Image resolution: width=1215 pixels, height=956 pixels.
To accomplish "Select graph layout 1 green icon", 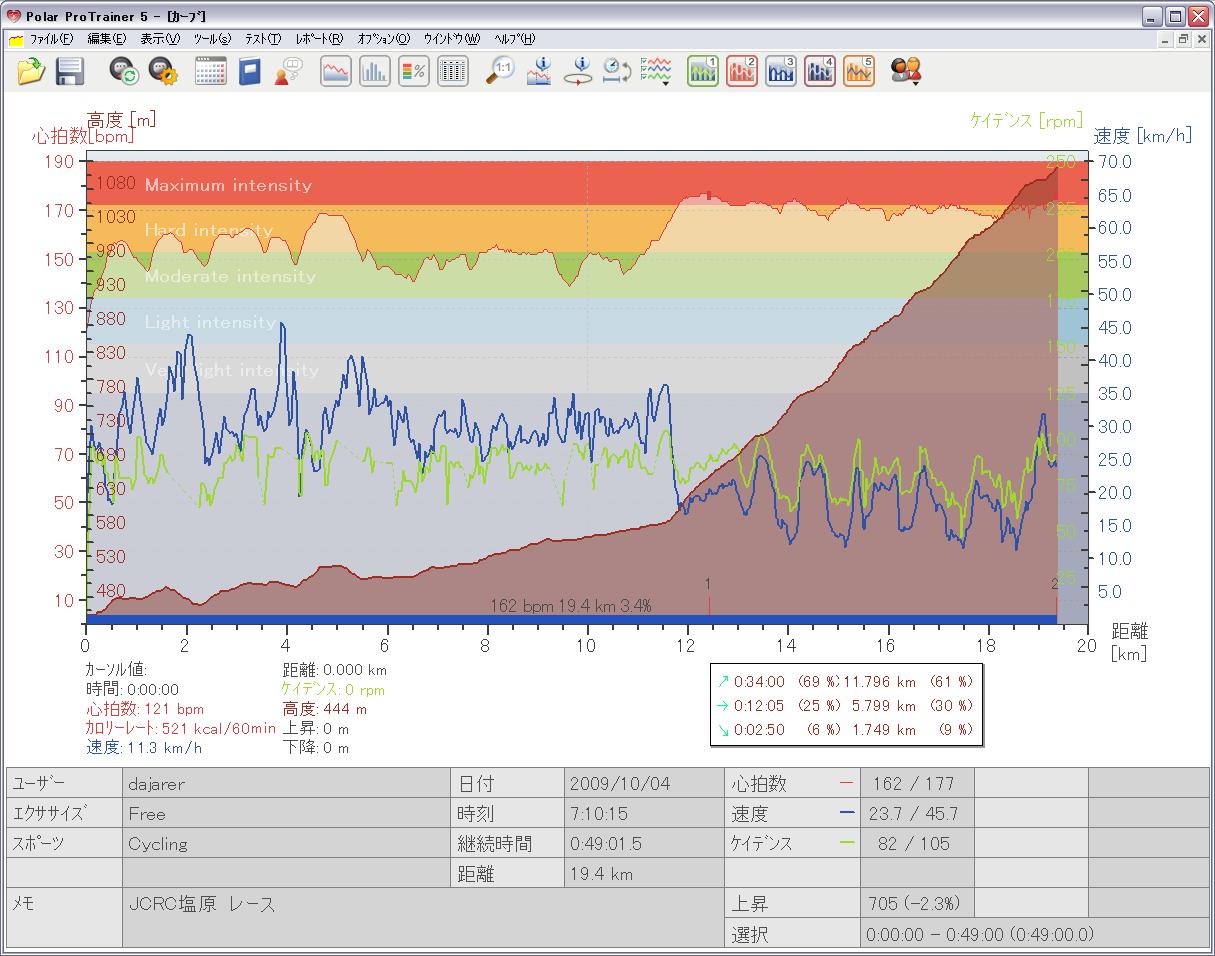I will pos(703,71).
